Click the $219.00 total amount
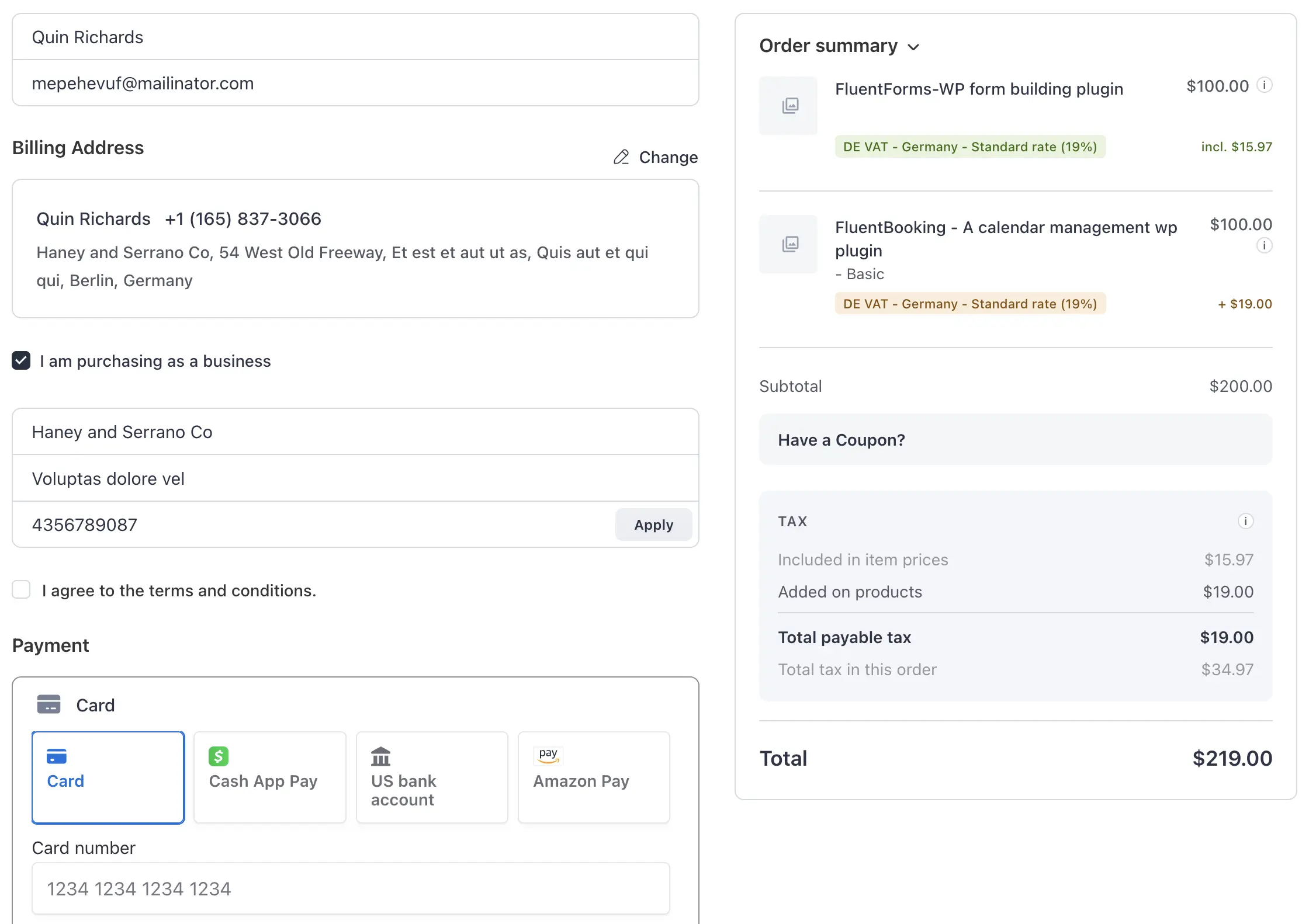The height and width of the screenshot is (924, 1316). tap(1232, 758)
